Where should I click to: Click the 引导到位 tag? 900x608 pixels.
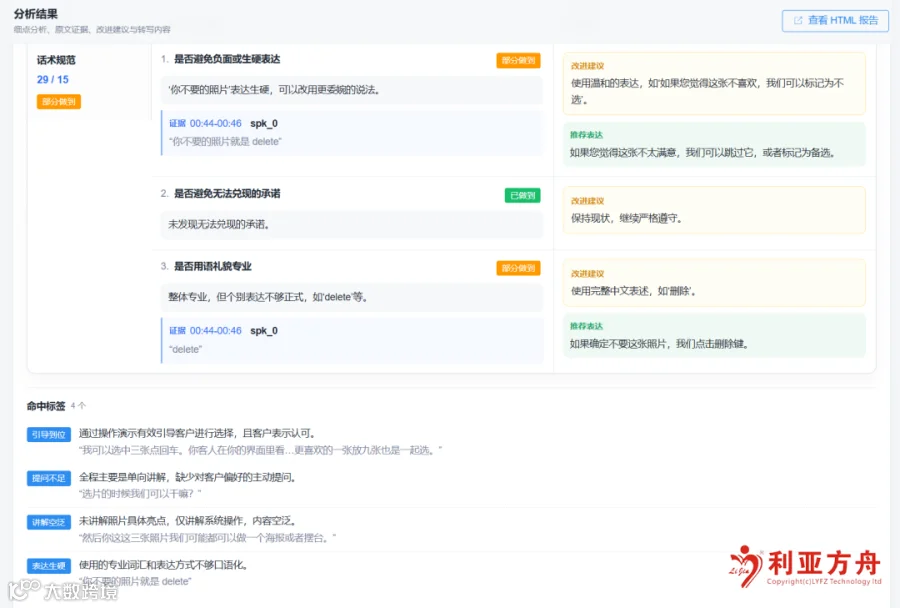[49, 435]
